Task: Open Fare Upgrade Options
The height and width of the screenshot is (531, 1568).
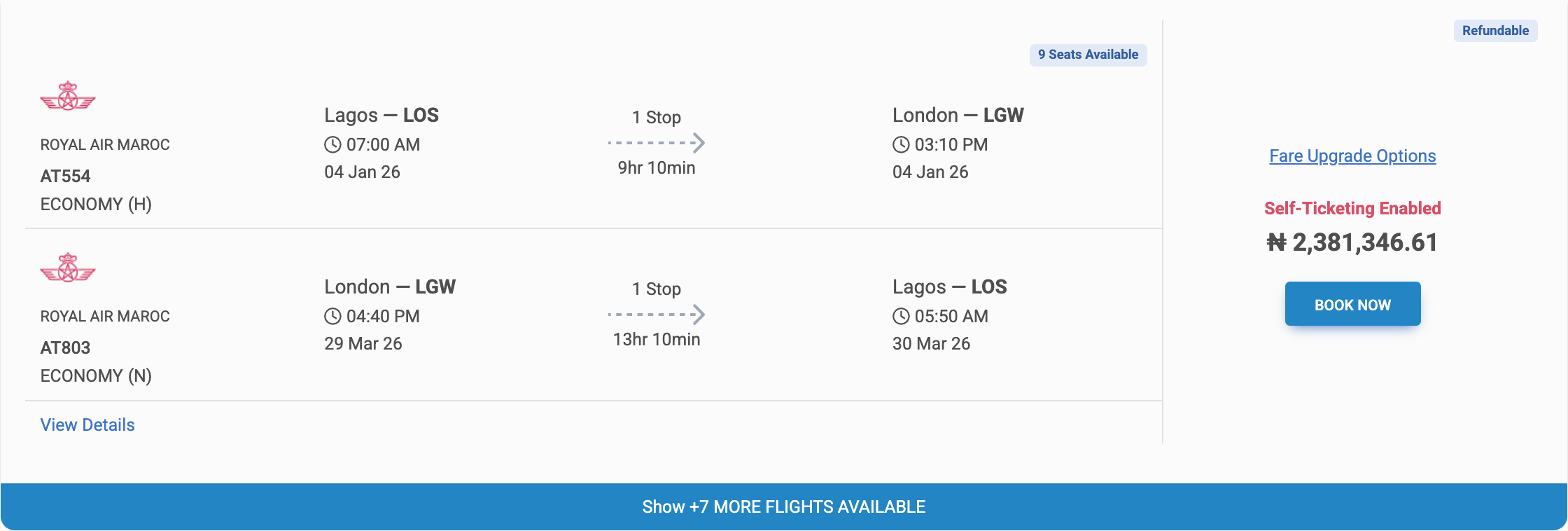Action: click(1352, 156)
